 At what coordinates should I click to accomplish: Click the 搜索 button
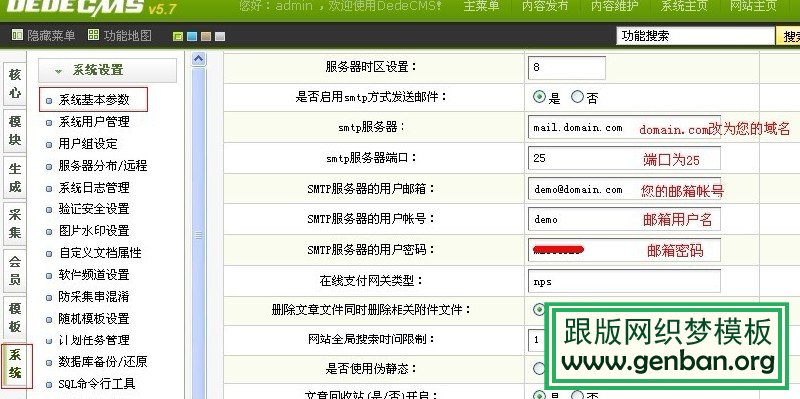(789, 36)
